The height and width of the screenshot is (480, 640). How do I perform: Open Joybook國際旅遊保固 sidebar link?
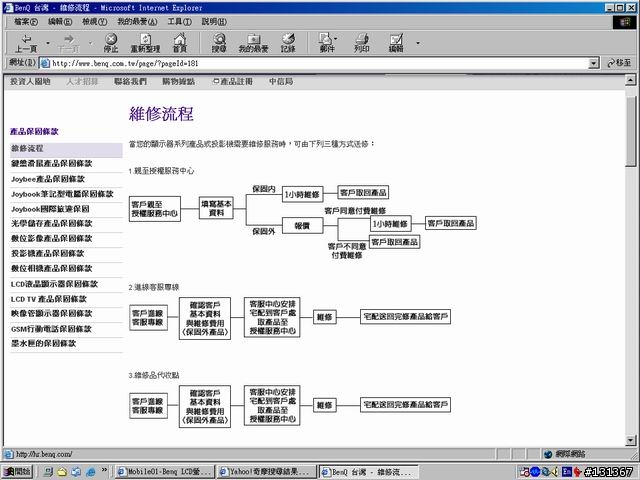50,209
